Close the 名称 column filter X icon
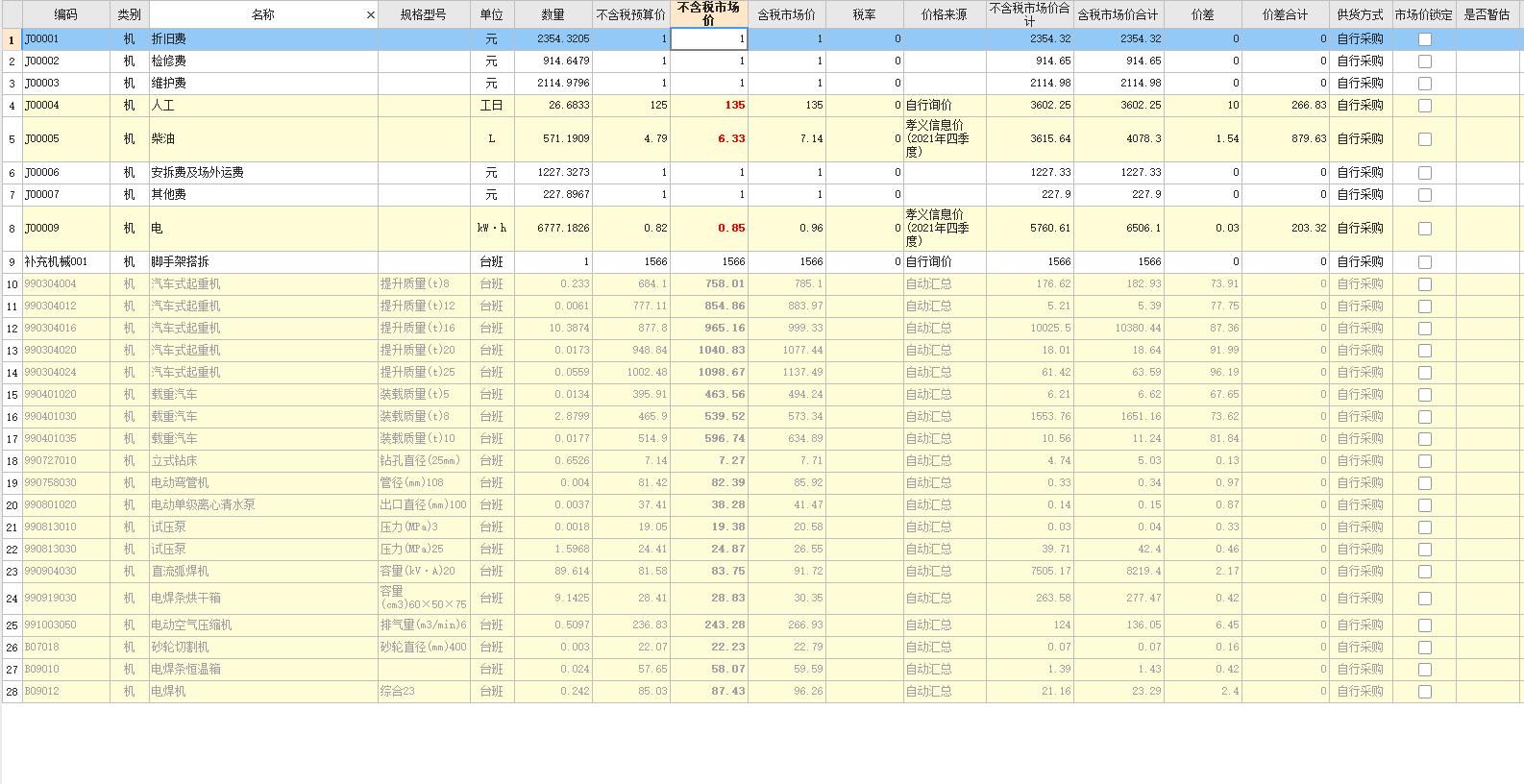Screen dimensions: 1524x784 coord(371,15)
